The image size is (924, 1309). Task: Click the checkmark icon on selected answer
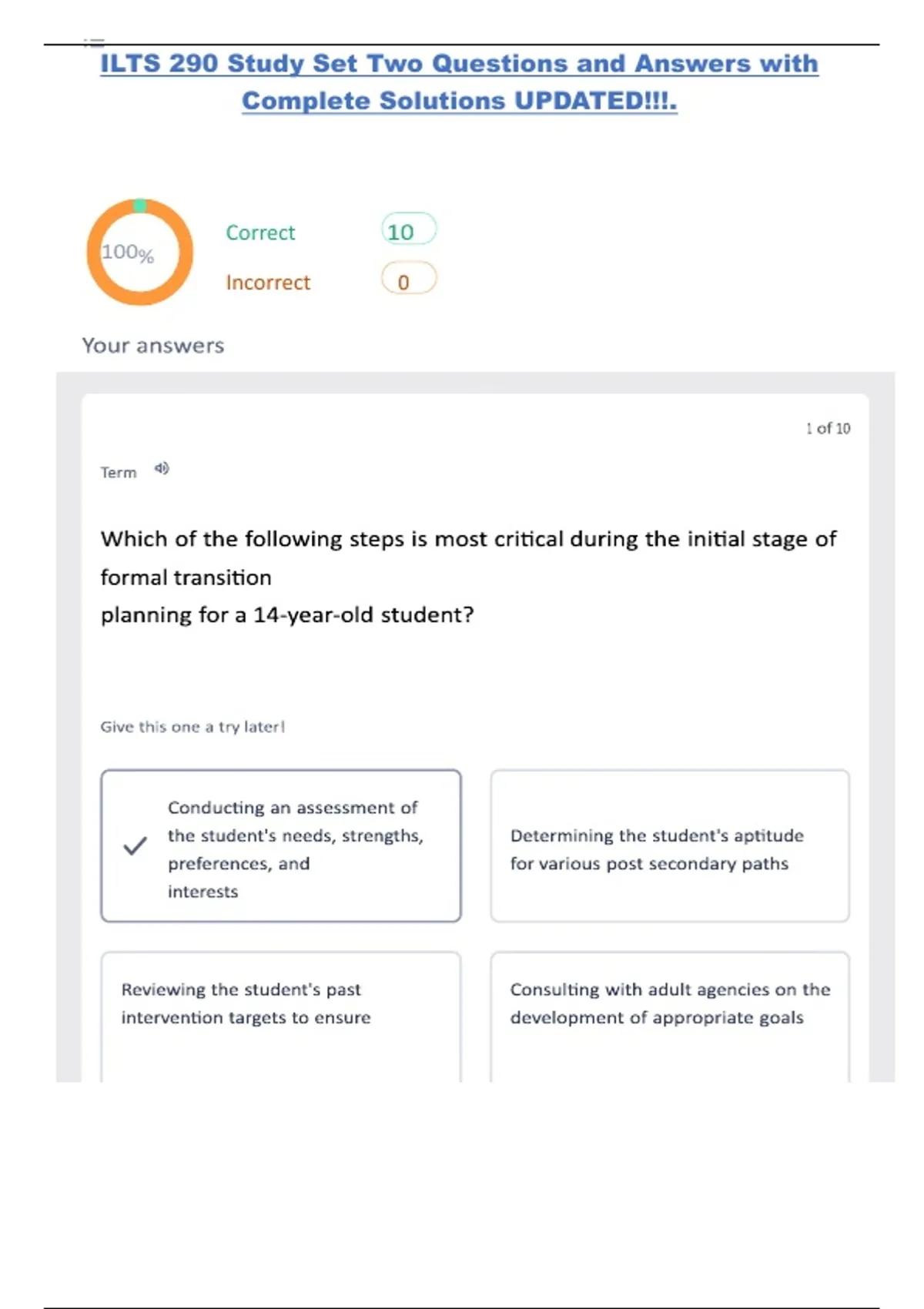pyautogui.click(x=135, y=846)
